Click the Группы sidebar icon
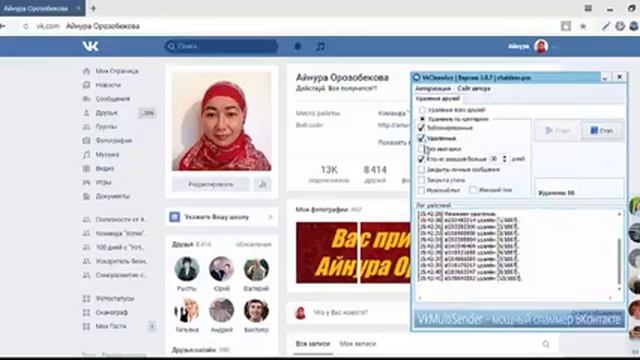Screen dimensions: 640x360 (x=86, y=127)
